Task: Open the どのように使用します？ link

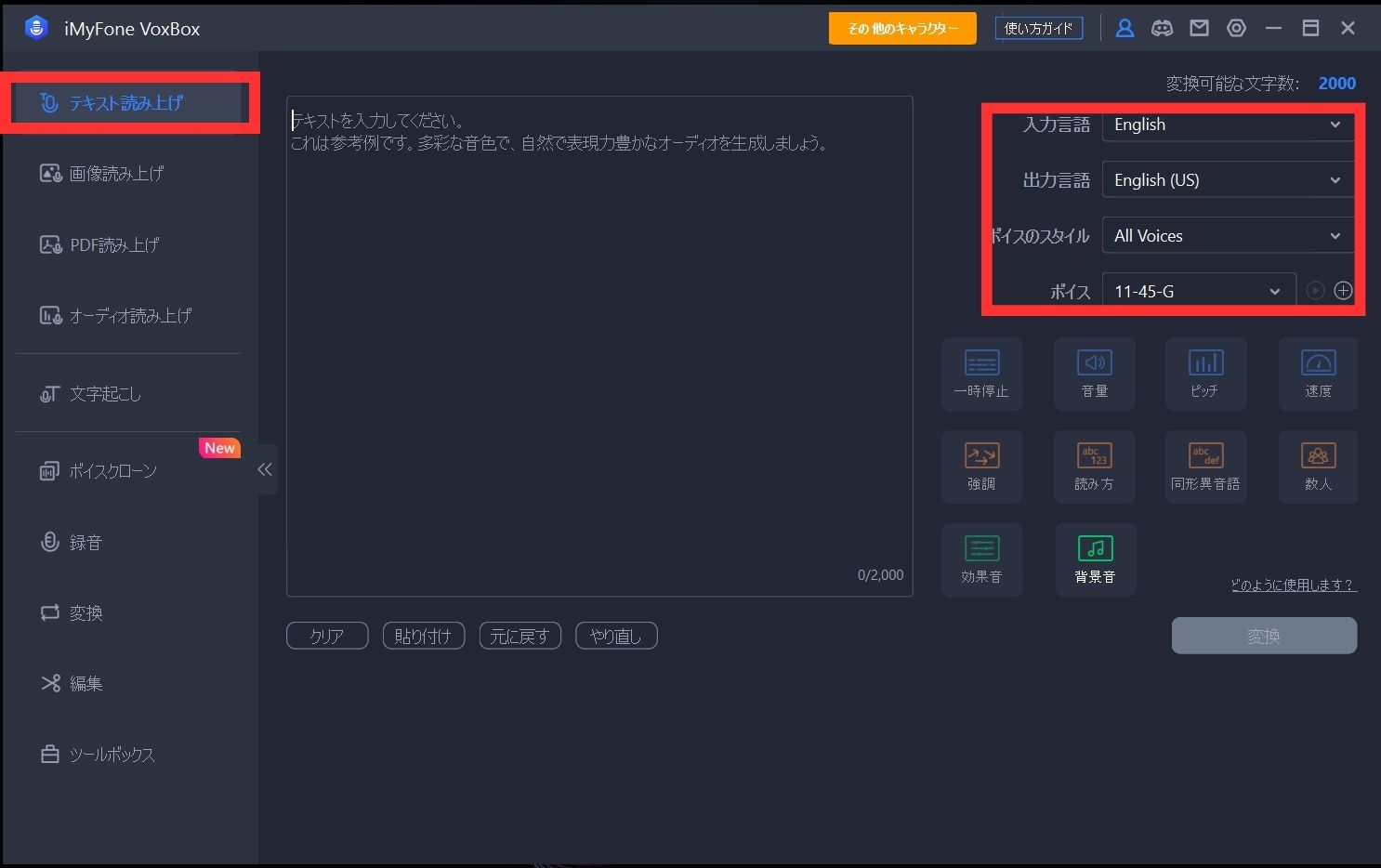Action: [x=1293, y=585]
